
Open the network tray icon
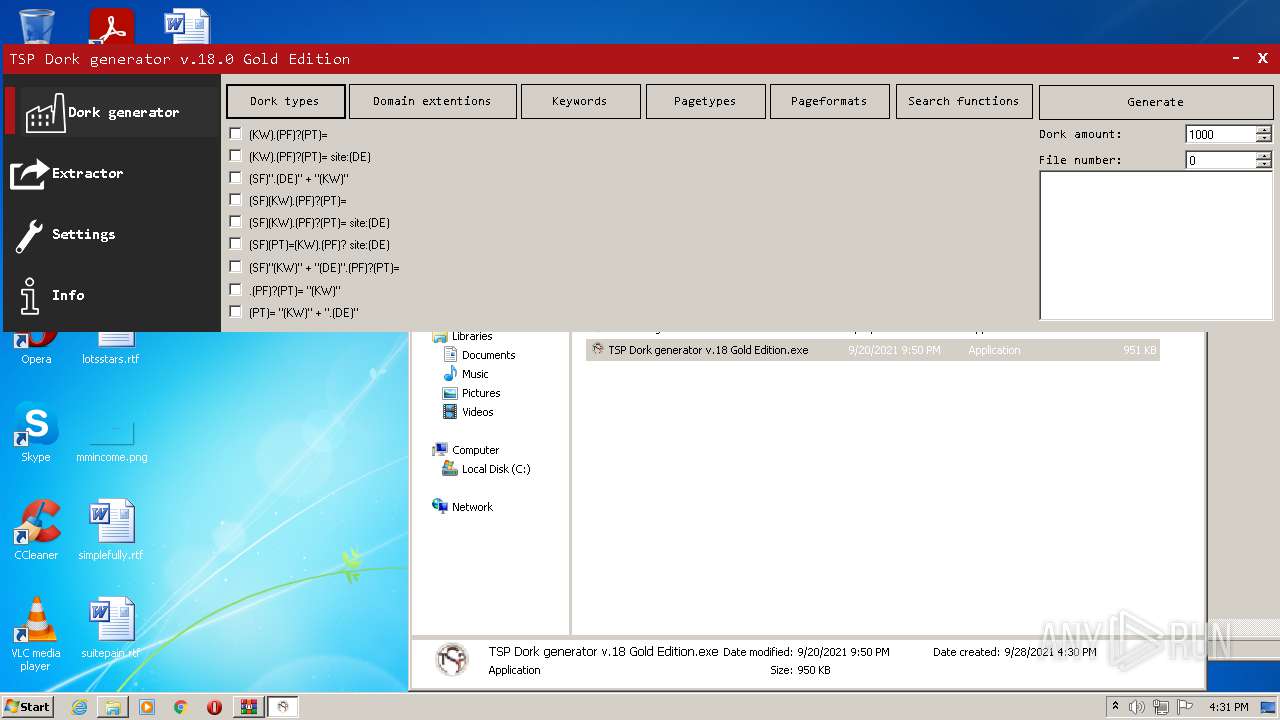1161,707
